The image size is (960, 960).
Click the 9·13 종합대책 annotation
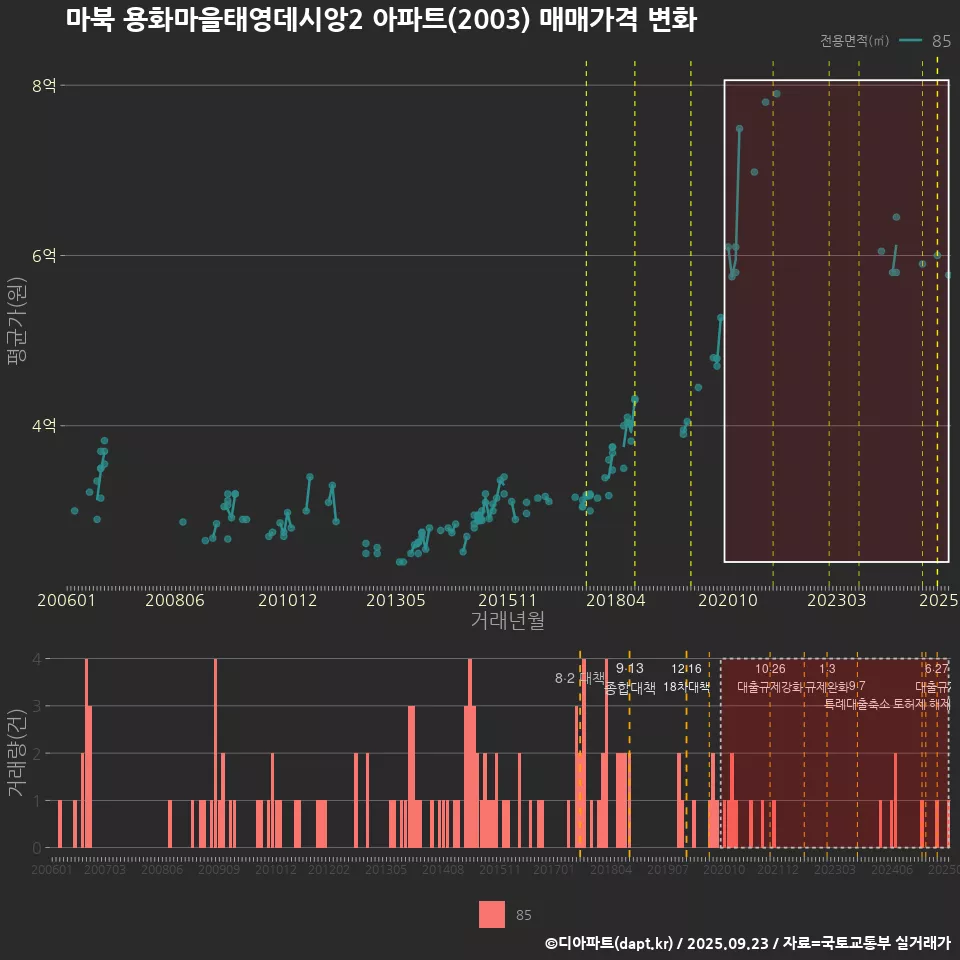(x=630, y=678)
